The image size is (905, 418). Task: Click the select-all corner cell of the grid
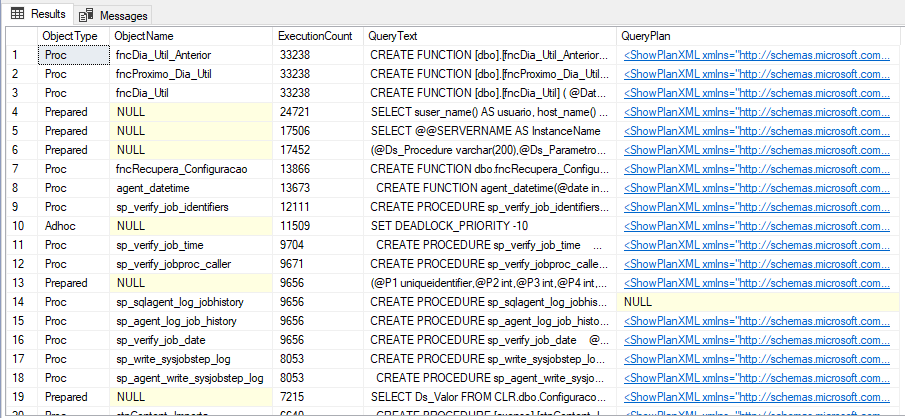(x=18, y=35)
